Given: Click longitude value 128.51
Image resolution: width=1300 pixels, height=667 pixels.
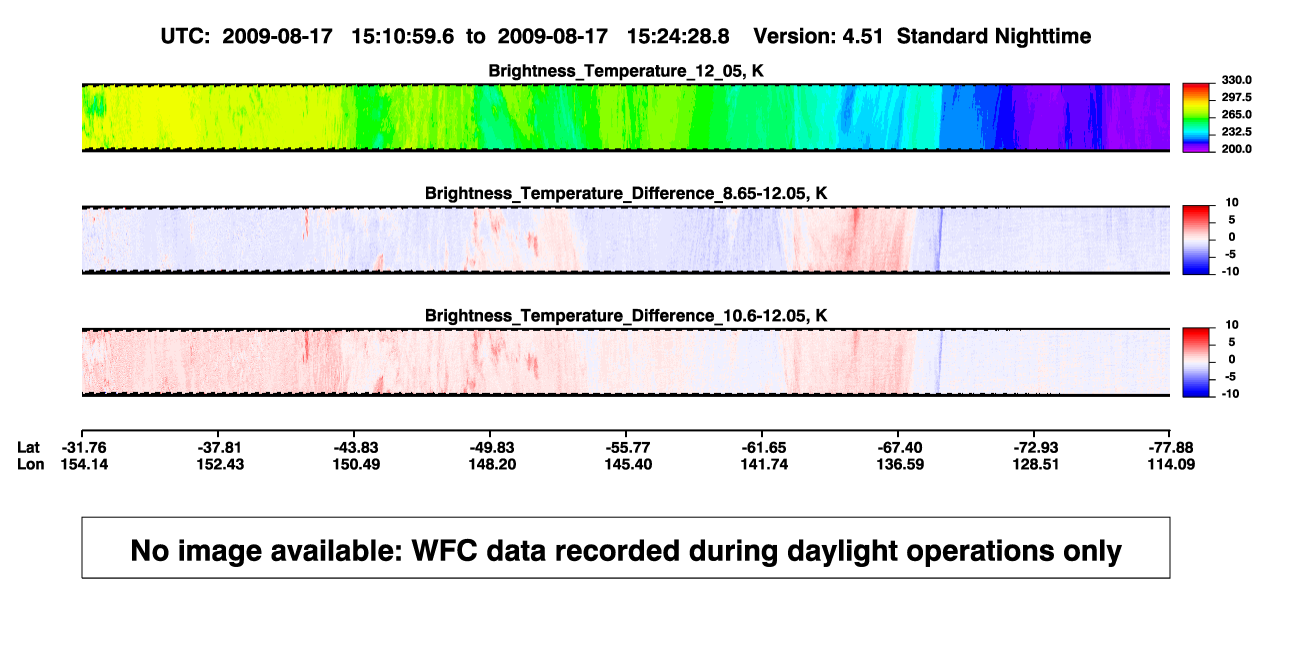Looking at the screenshot, I should coord(1034,464).
